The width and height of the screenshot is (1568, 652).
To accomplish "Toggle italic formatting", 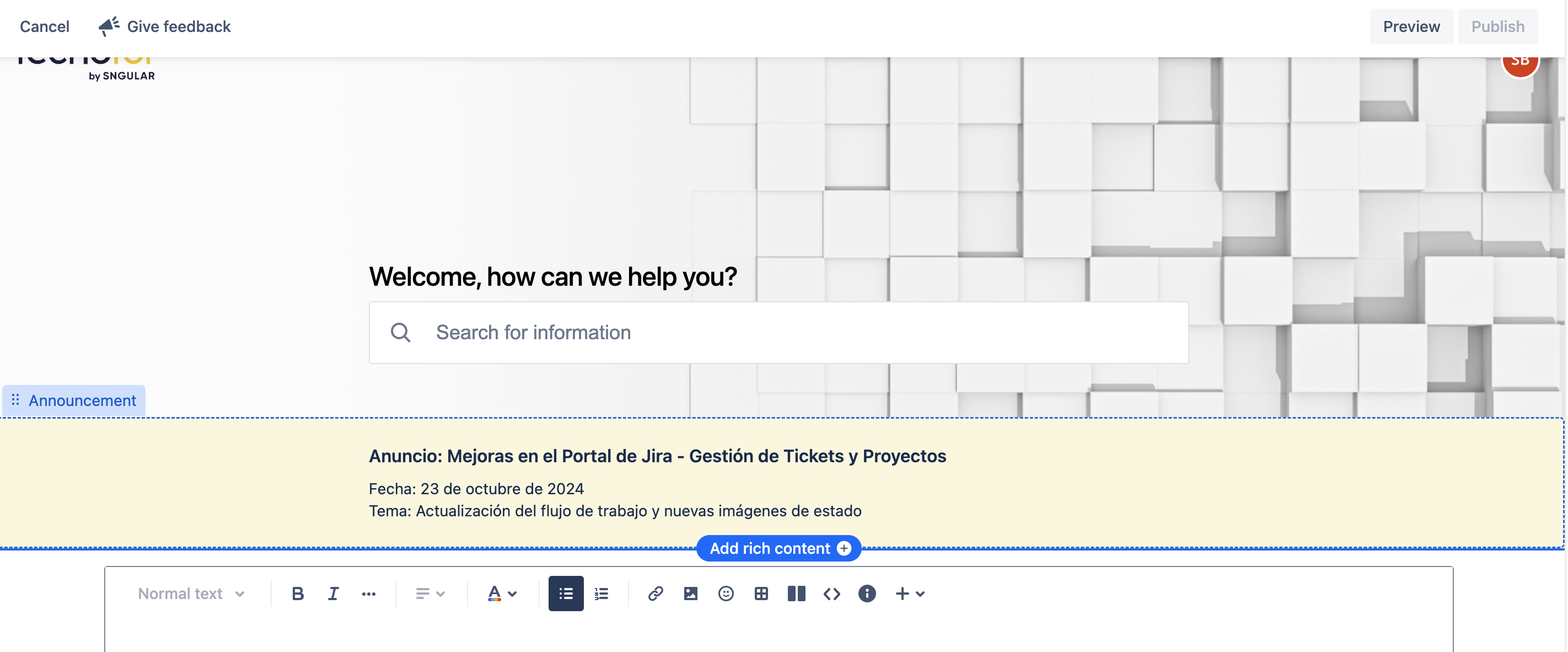I will (333, 594).
